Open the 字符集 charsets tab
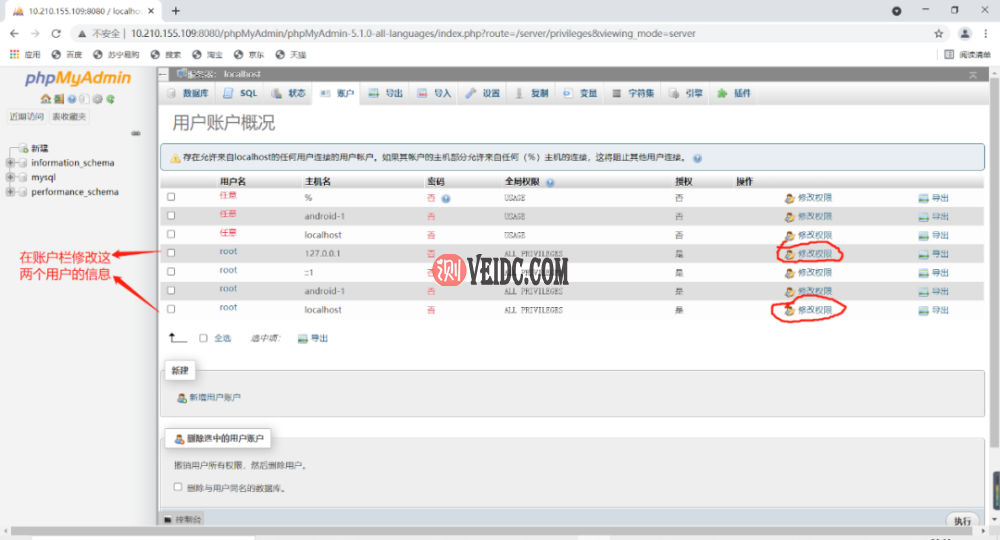The image size is (1000, 540). [x=633, y=93]
